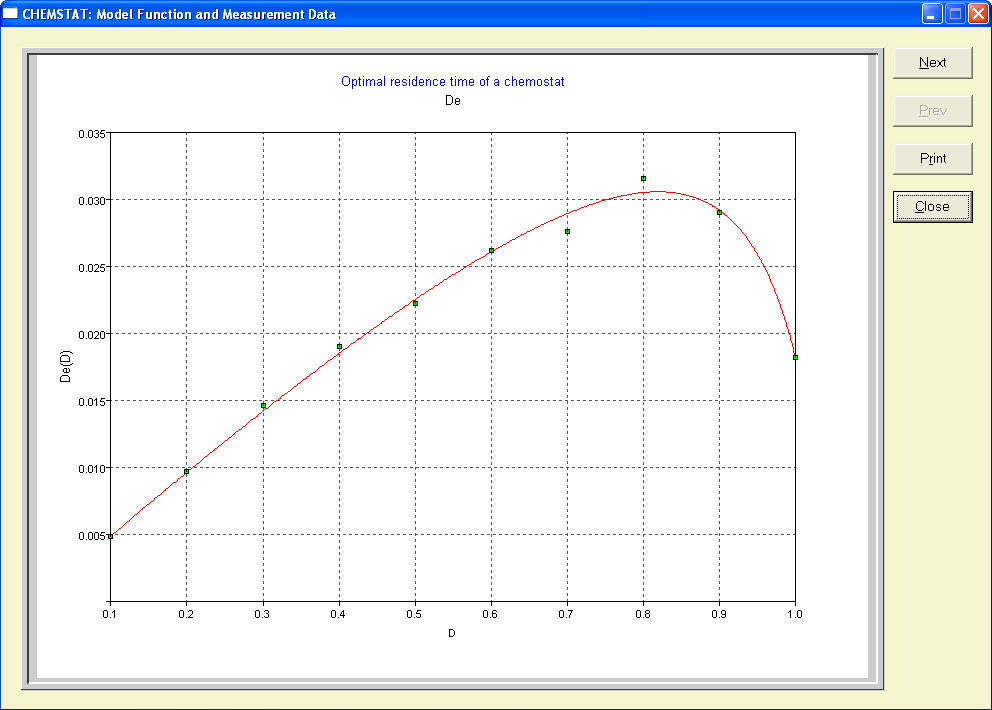This screenshot has height=710, width=992.
Task: Click the maximize window button
Action: (x=954, y=14)
